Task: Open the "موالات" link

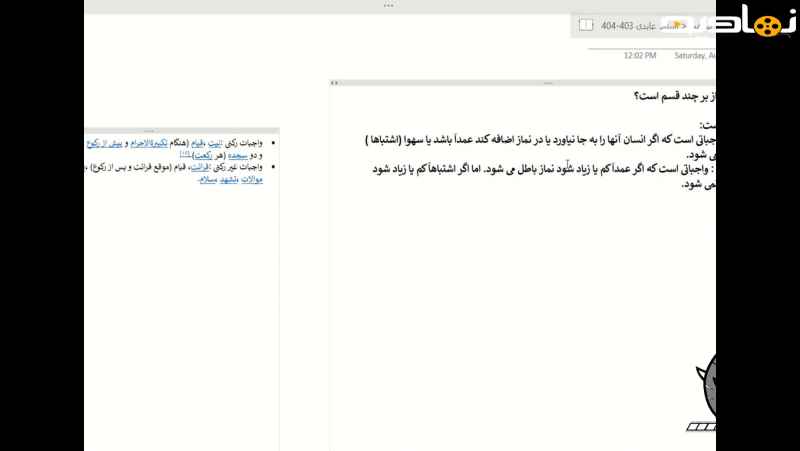Action: pos(252,180)
